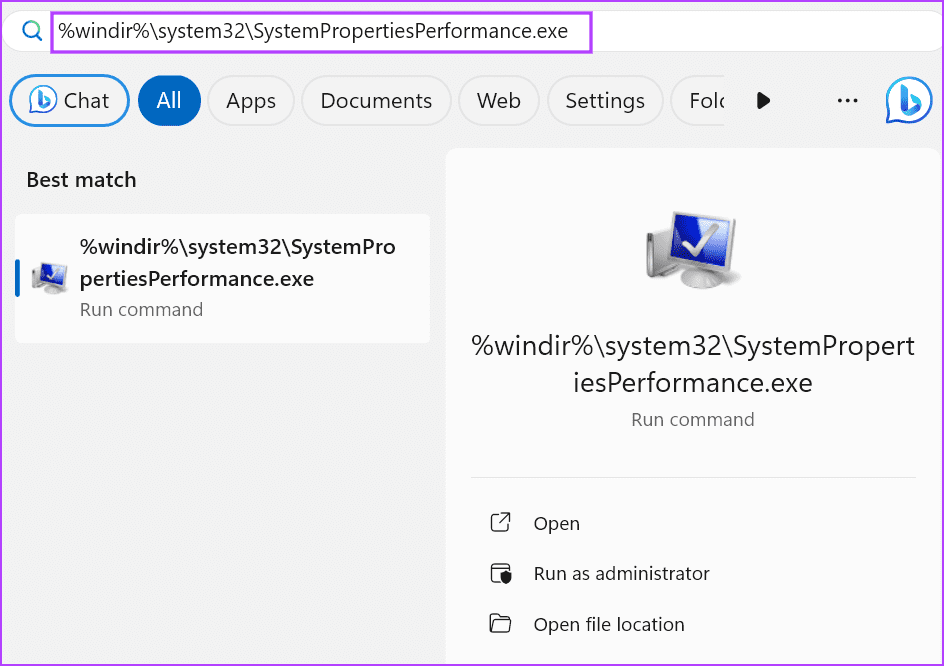This screenshot has height=666, width=944.
Task: Switch to the Documents filter tab
Action: click(376, 101)
